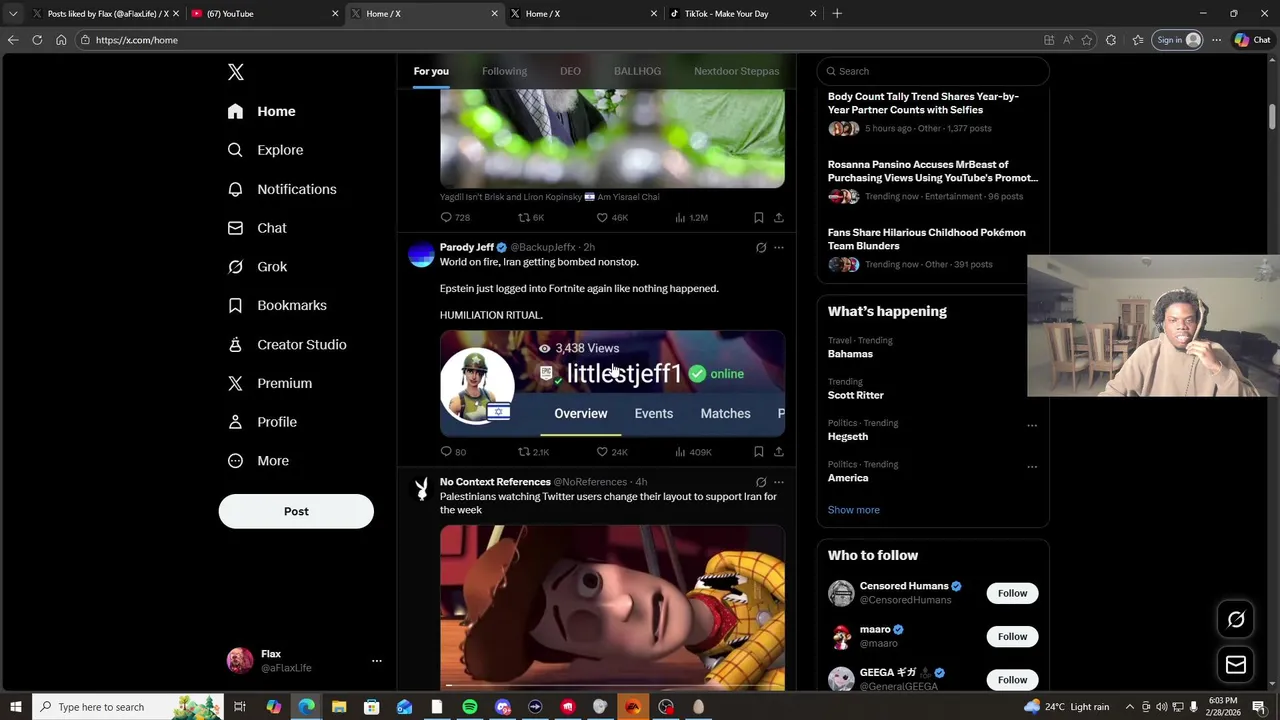Reply to post with 728 replies
This screenshot has height=720, width=1280.
(455, 217)
